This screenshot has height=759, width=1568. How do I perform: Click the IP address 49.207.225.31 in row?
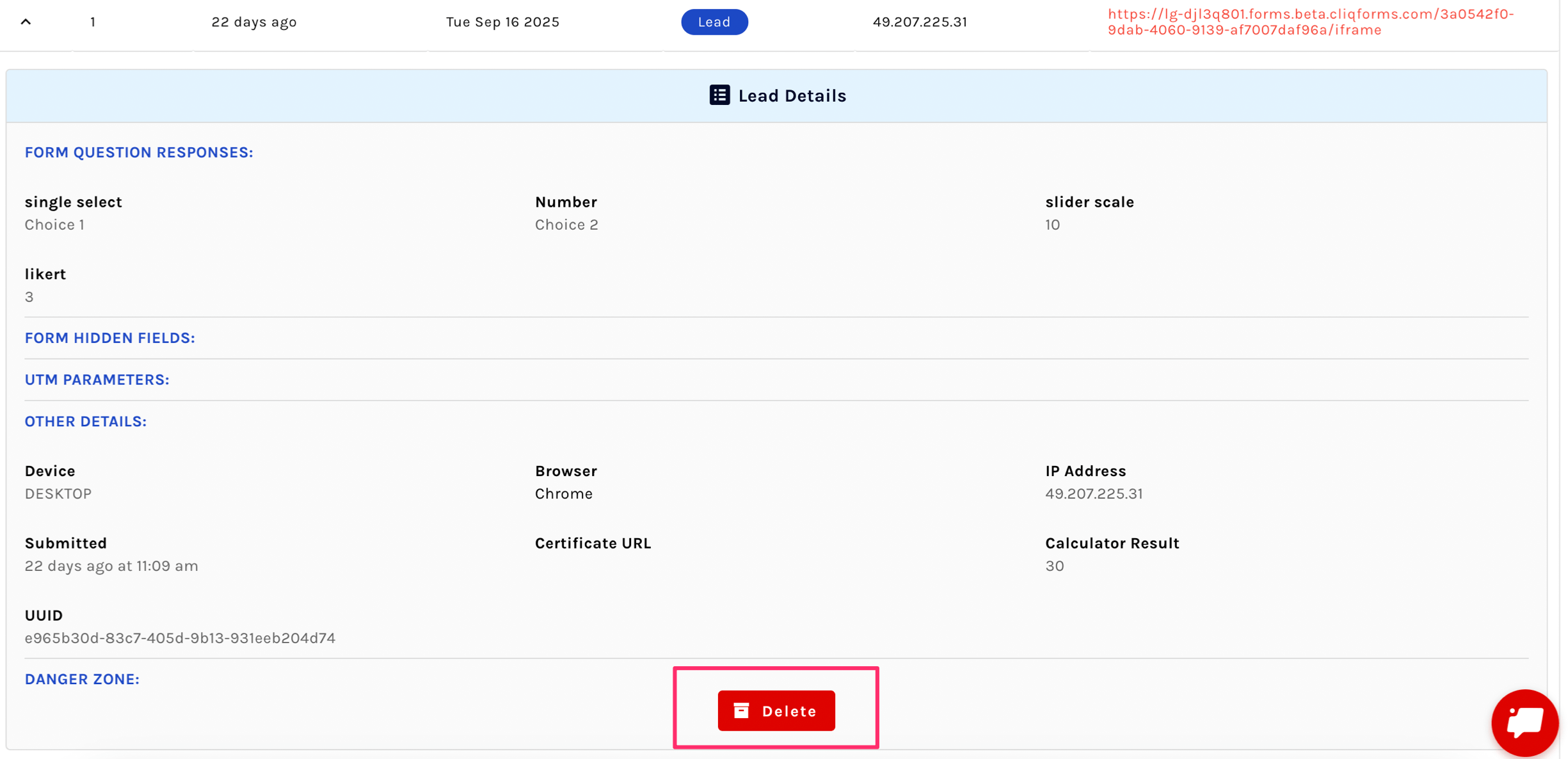920,22
